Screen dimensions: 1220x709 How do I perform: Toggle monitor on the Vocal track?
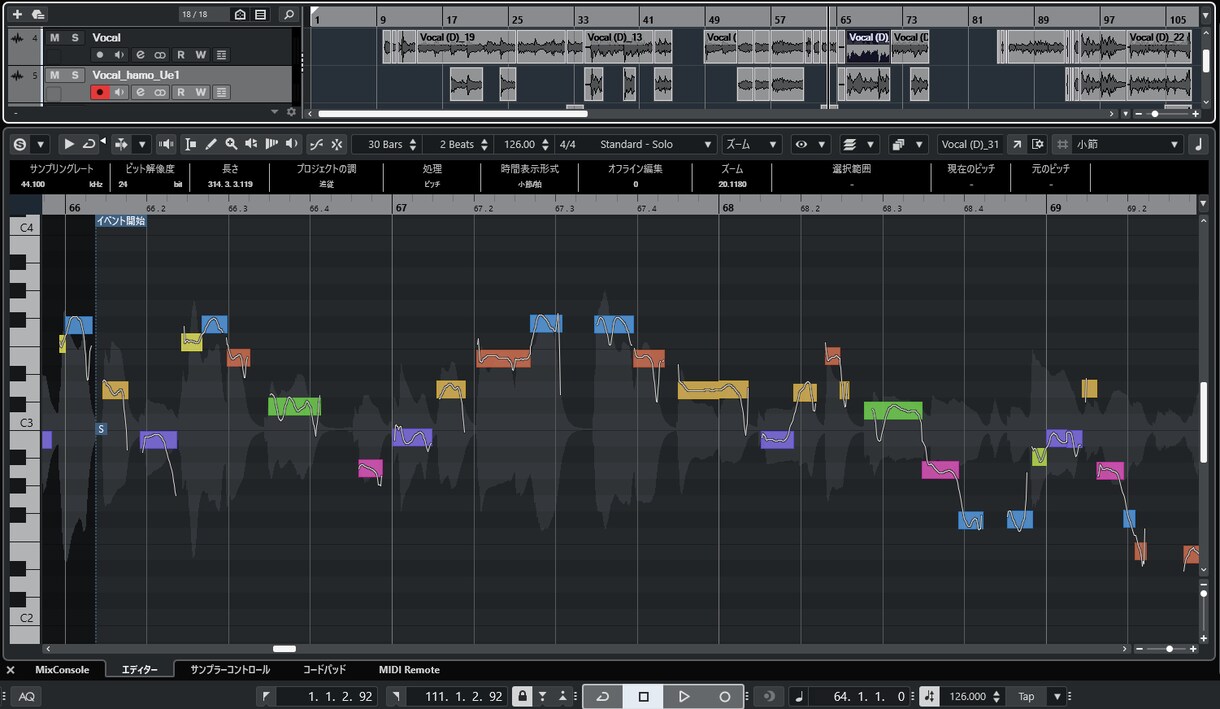click(x=120, y=54)
